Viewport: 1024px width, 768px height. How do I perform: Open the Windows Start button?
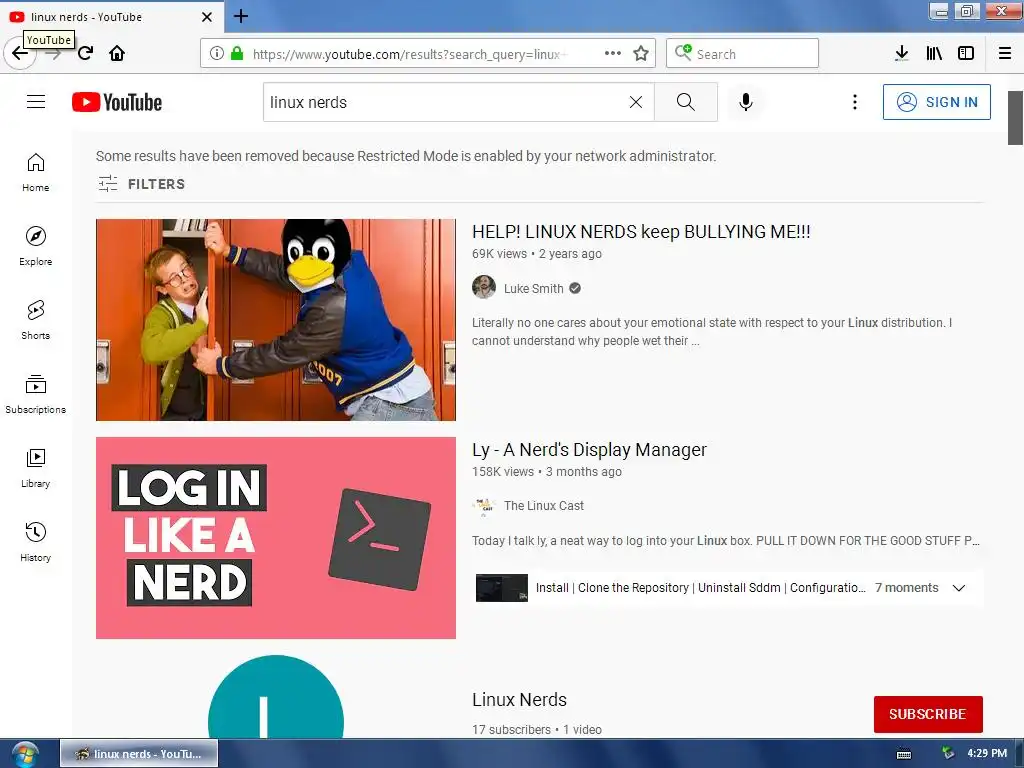[25, 754]
